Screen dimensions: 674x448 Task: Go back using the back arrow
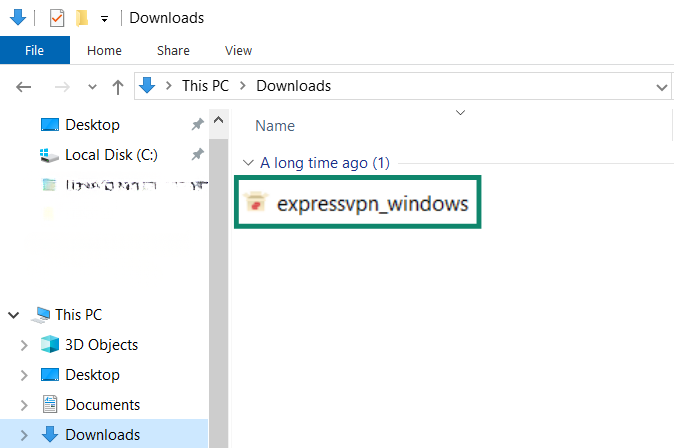[x=24, y=87]
